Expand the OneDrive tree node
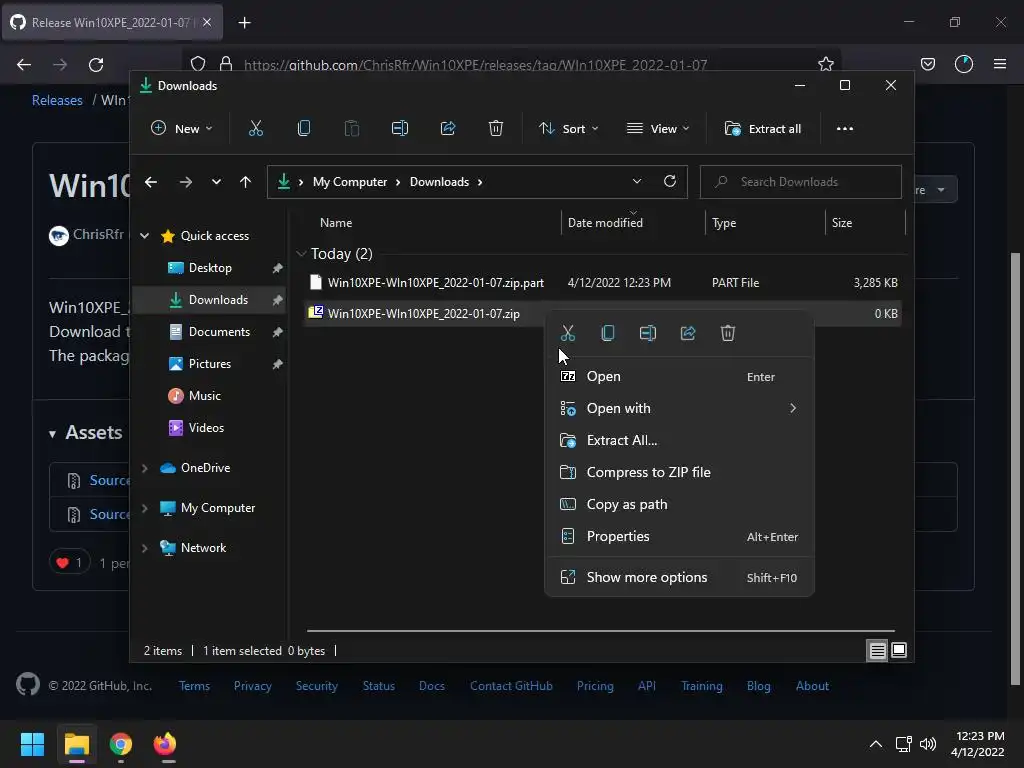The image size is (1024, 768). [145, 468]
